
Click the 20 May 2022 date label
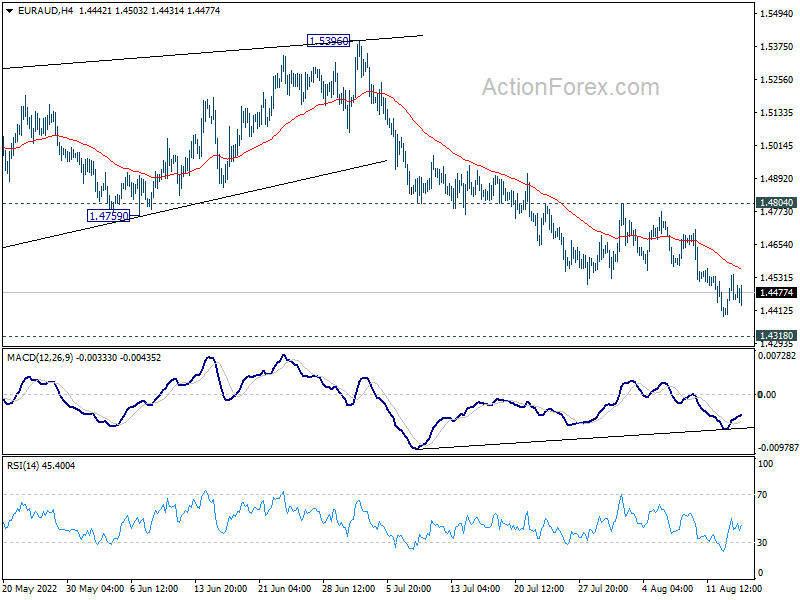29,589
